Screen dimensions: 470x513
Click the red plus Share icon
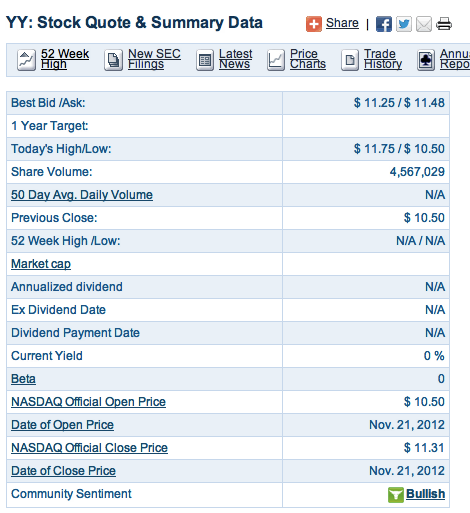(x=314, y=24)
